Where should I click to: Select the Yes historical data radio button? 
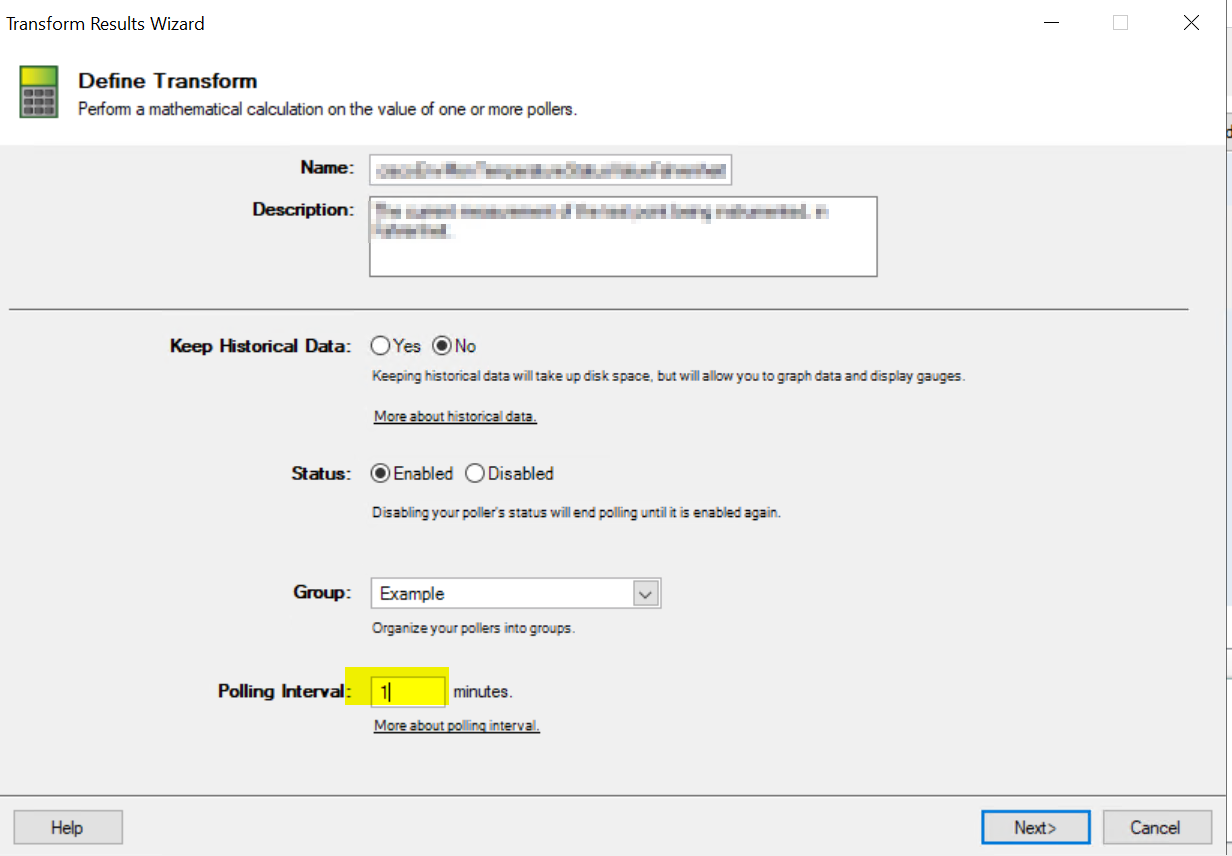(x=380, y=345)
